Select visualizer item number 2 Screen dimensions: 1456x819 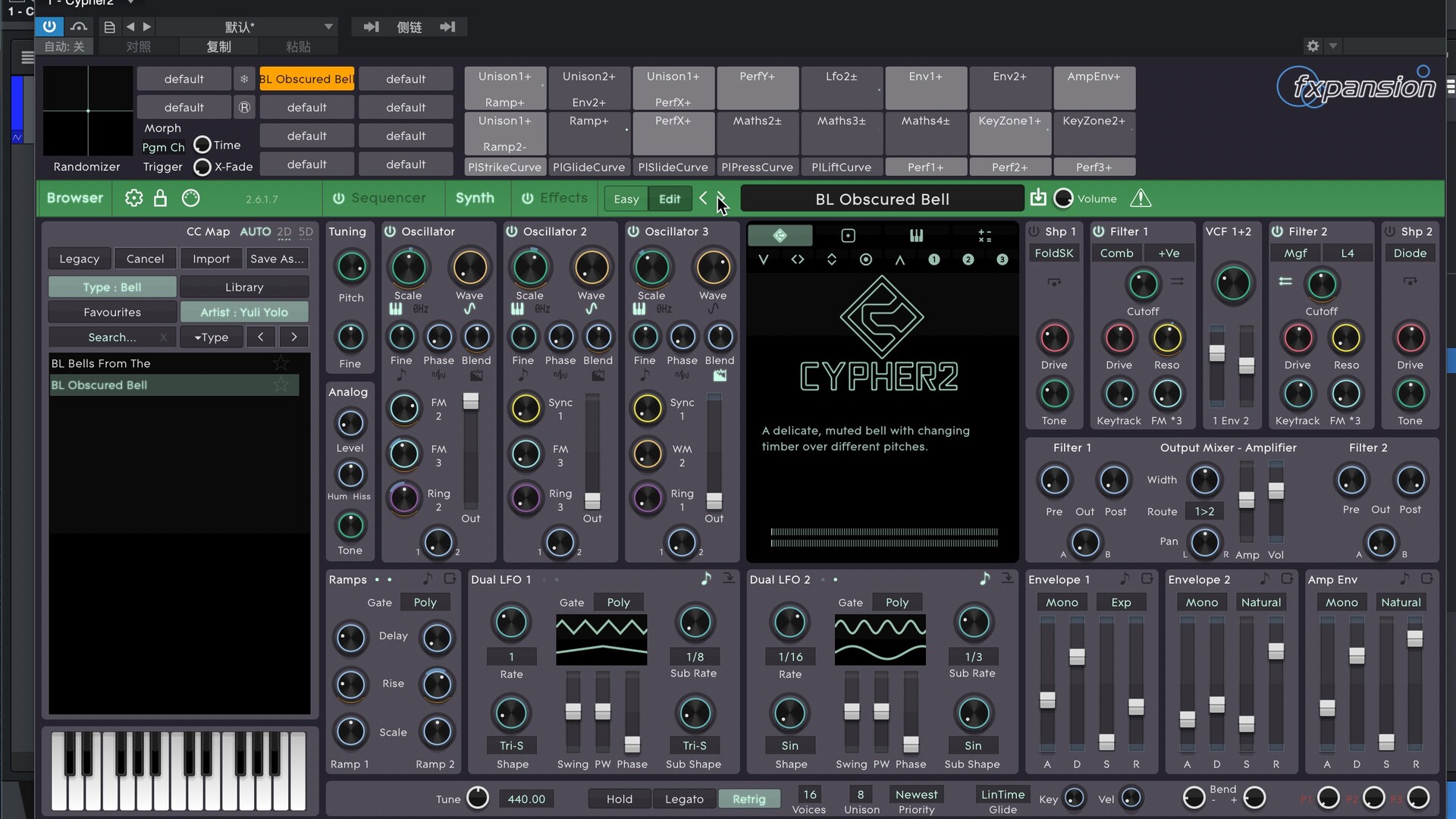coord(968,259)
